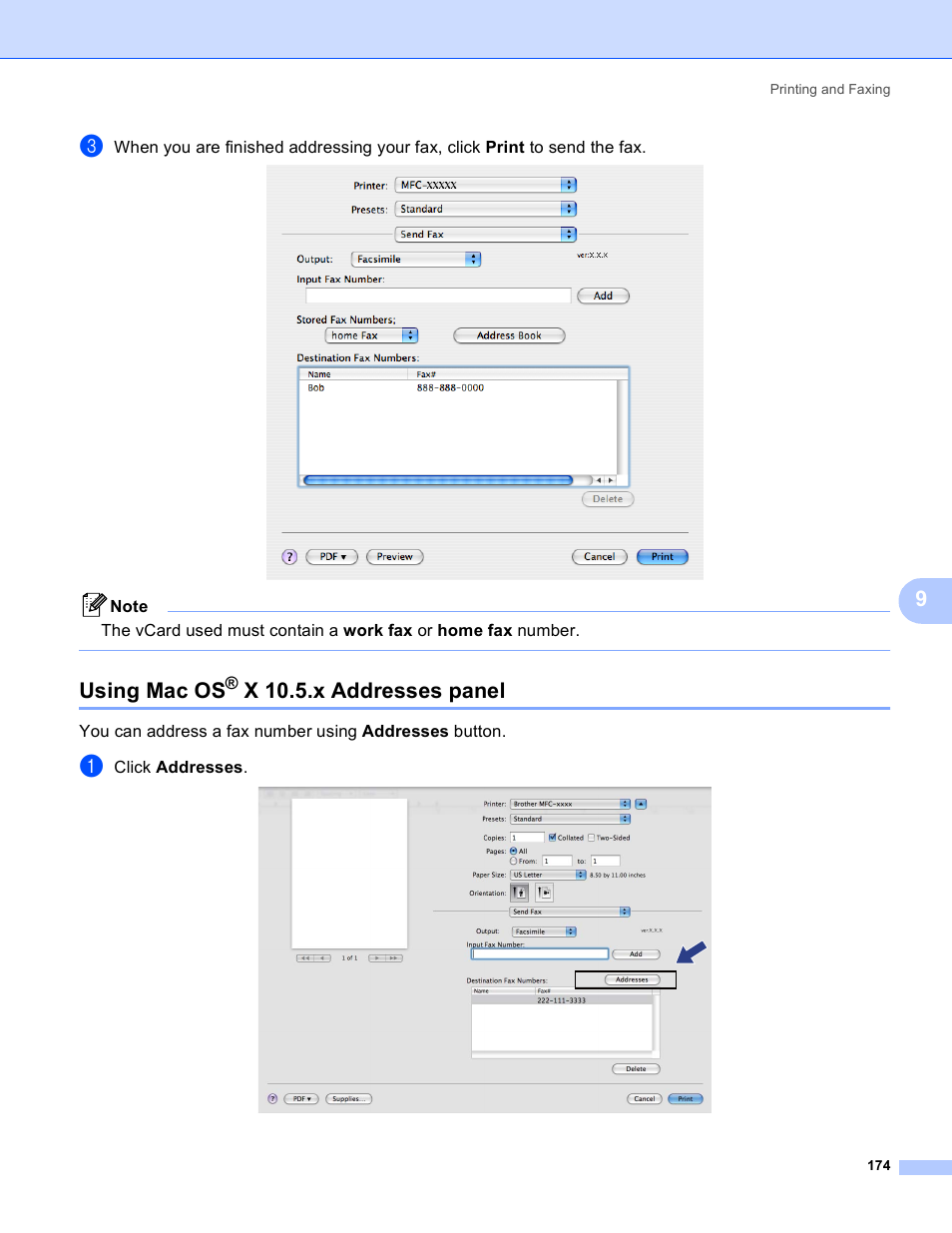Click the Copies input field
Viewport: 952px width, 1233px height.
[527, 838]
